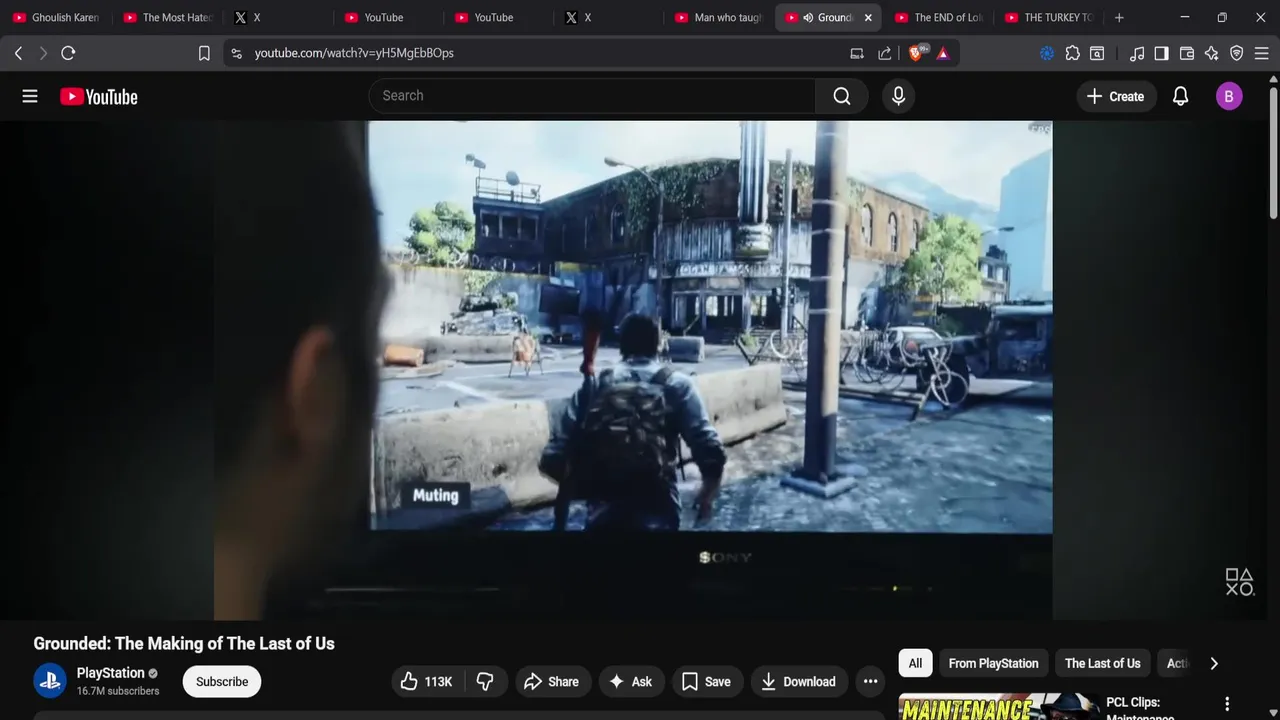This screenshot has height=720, width=1280.
Task: Bookmark this page with the bookmark icon
Action: (204, 53)
